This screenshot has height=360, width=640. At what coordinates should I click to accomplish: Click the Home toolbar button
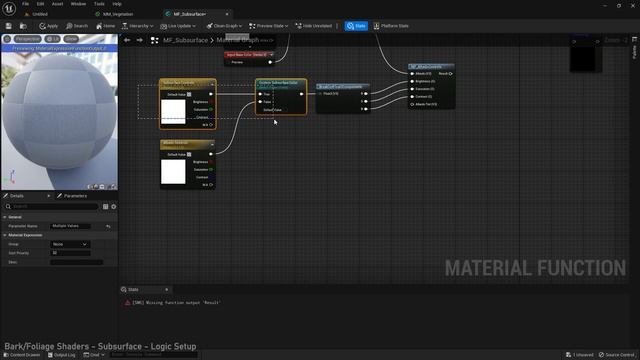[105, 26]
